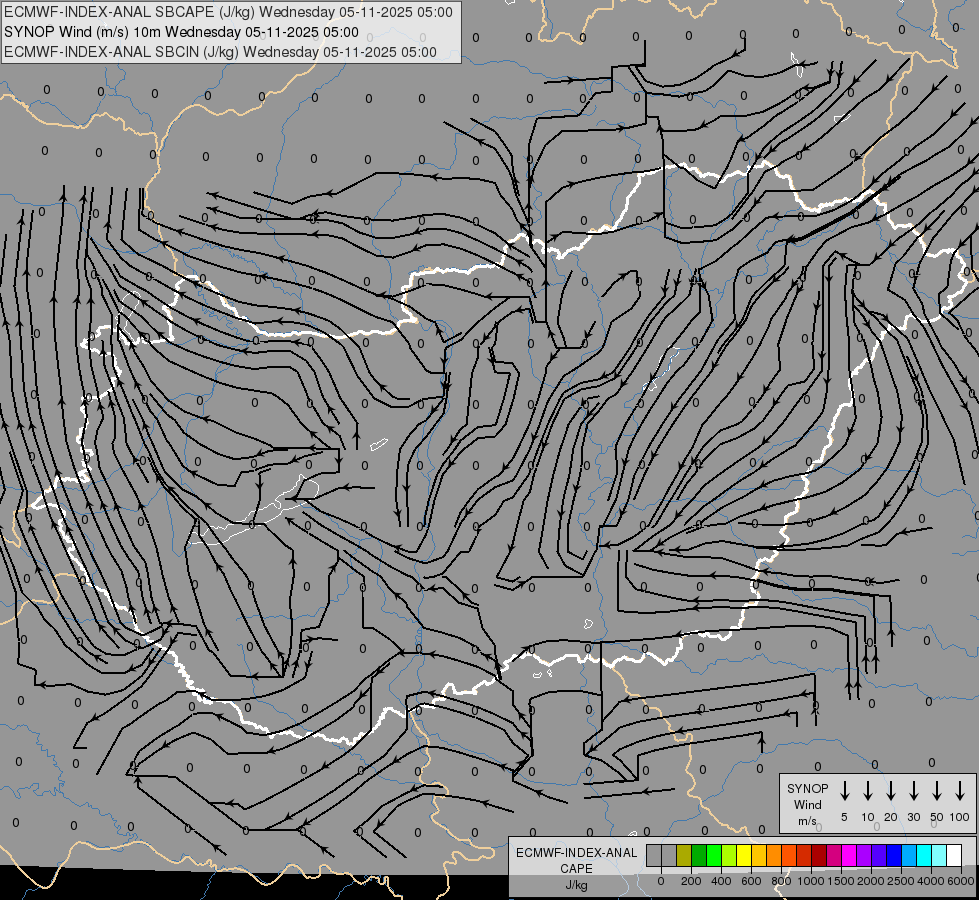Click the 20 m/s wind speed label
Viewport: 979px width, 900px height.
[x=891, y=817]
